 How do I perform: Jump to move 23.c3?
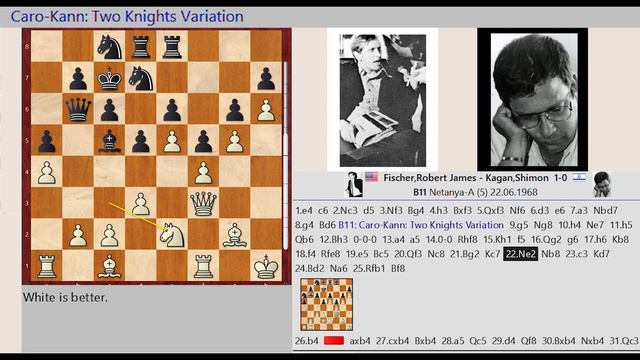coord(576,254)
